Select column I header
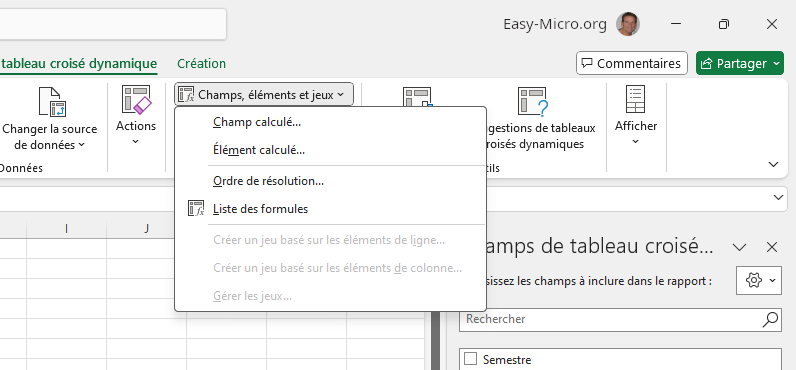This screenshot has width=796, height=370. pos(67,229)
